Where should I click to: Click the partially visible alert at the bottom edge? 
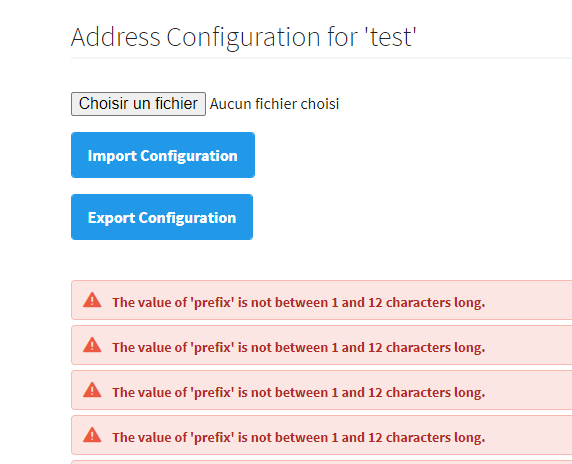(321, 462)
